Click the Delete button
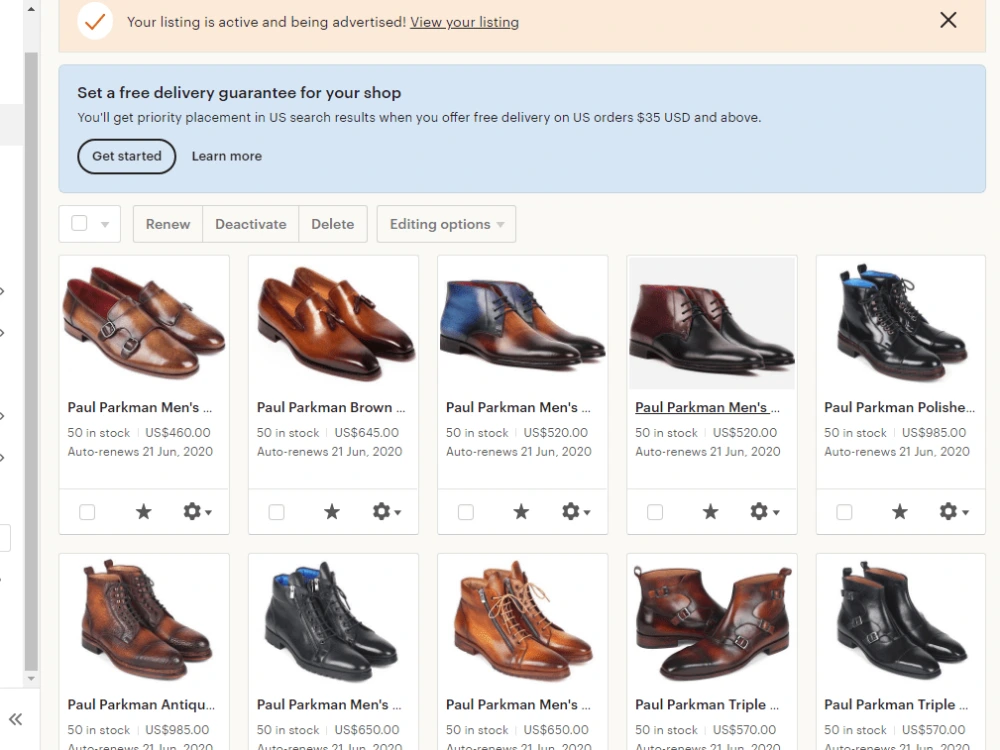The image size is (1000, 750). (333, 224)
